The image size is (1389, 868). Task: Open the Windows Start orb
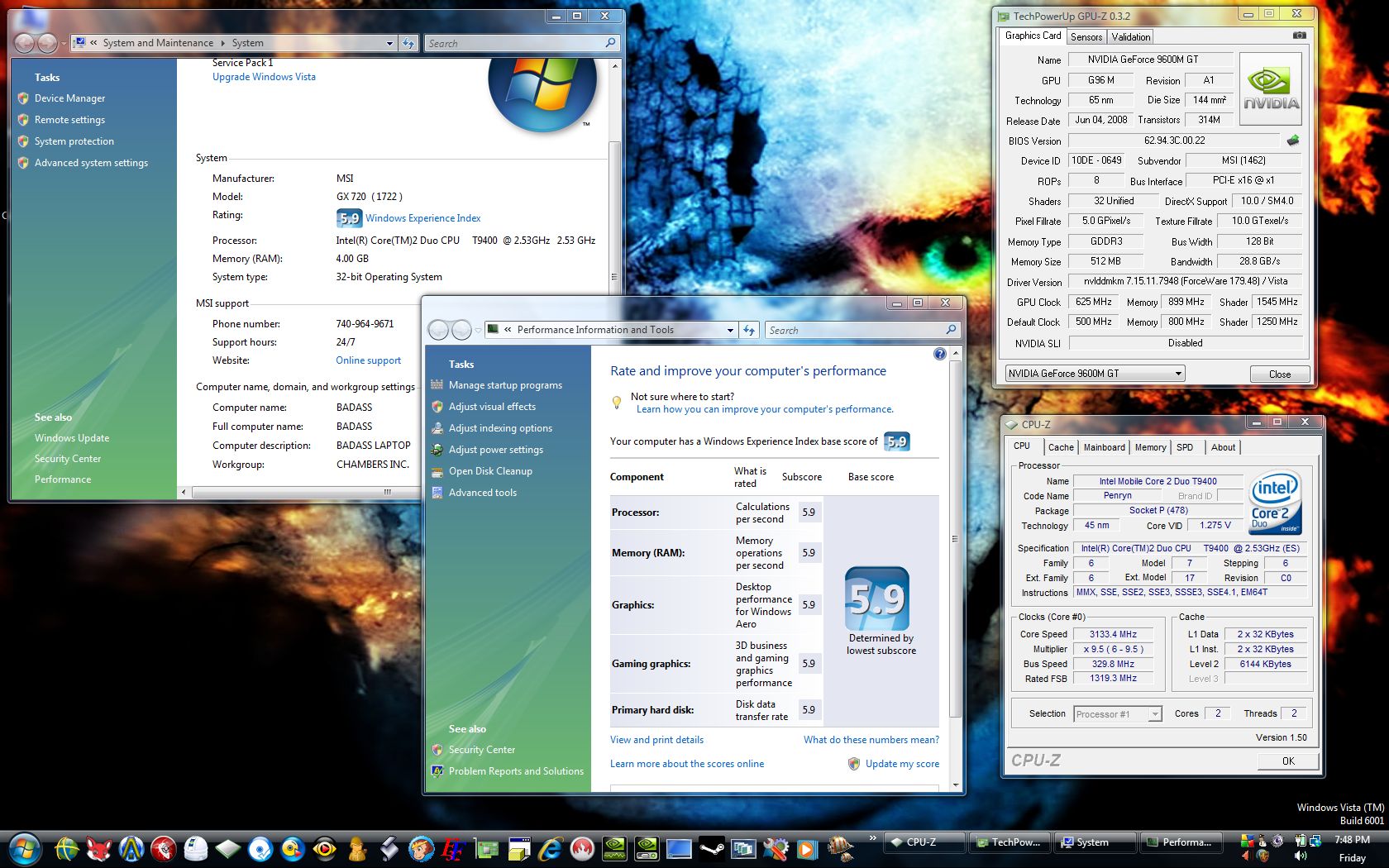click(24, 848)
